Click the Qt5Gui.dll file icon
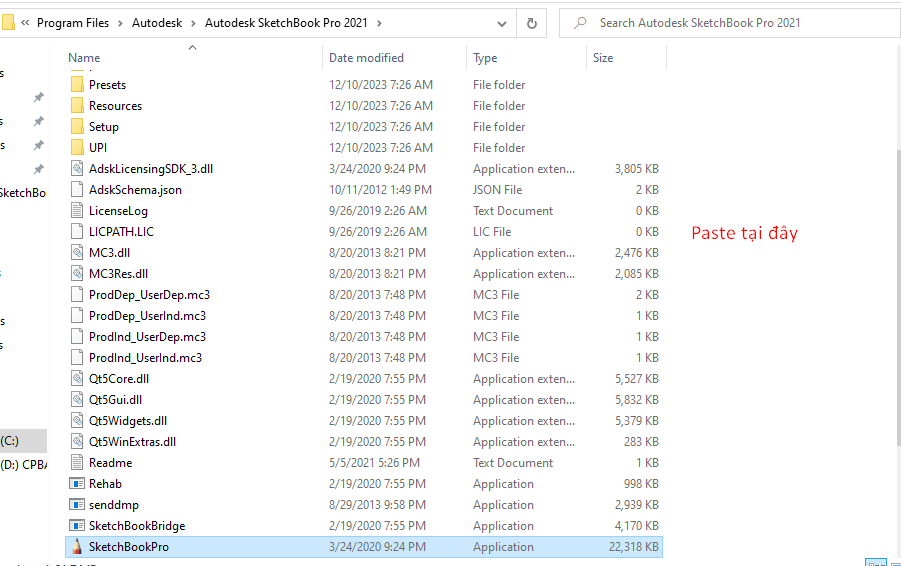This screenshot has width=901, height=566. tap(77, 399)
